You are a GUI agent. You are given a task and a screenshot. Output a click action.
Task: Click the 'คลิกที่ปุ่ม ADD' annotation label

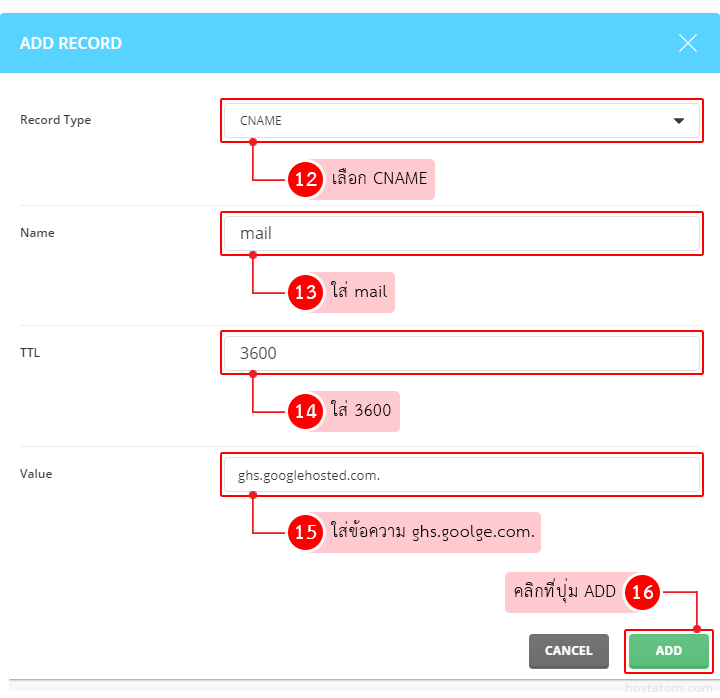(565, 592)
